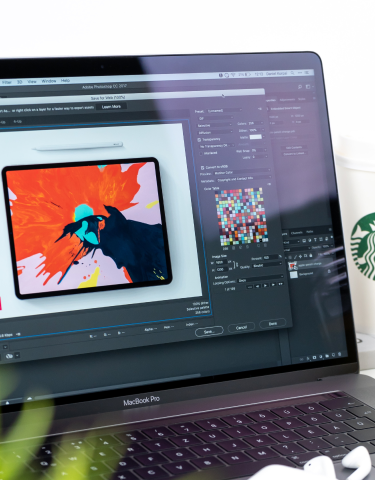Enable the Interlaced checkbox
The width and height of the screenshot is (375, 480).
coord(201,153)
